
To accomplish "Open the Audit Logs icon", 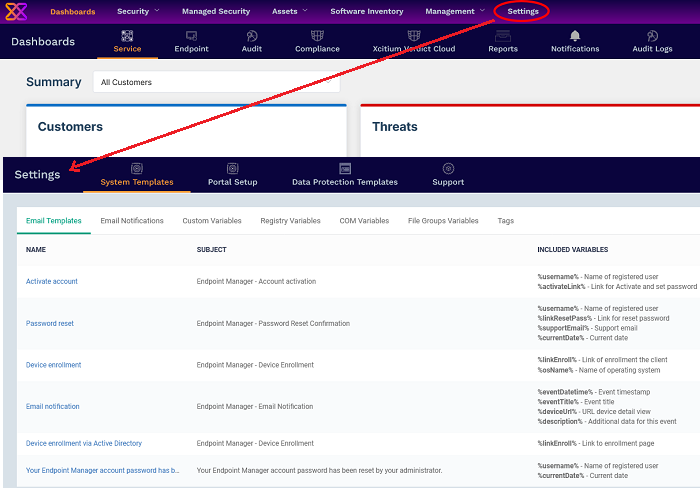I will point(652,36).
